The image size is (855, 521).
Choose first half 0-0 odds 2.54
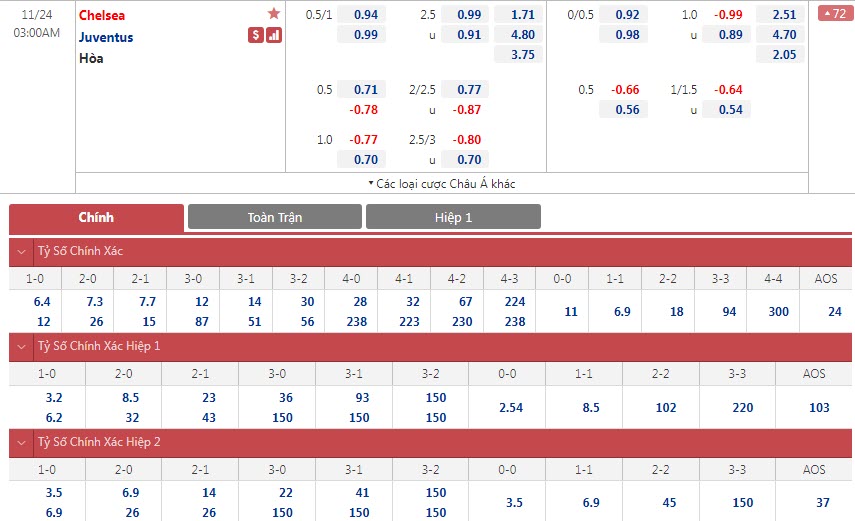[508, 408]
